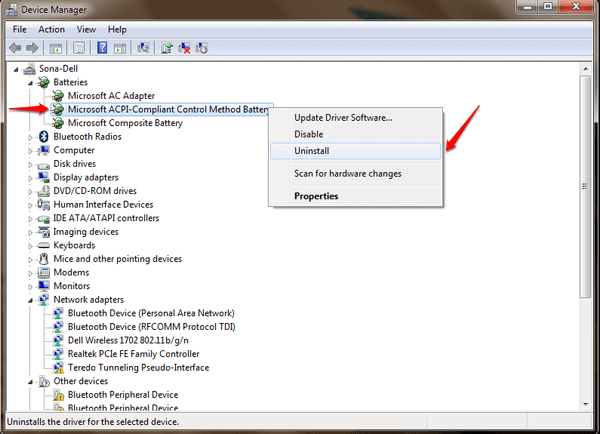600x434 pixels.
Task: Select Update Driver Software in context menu
Action: [342, 118]
